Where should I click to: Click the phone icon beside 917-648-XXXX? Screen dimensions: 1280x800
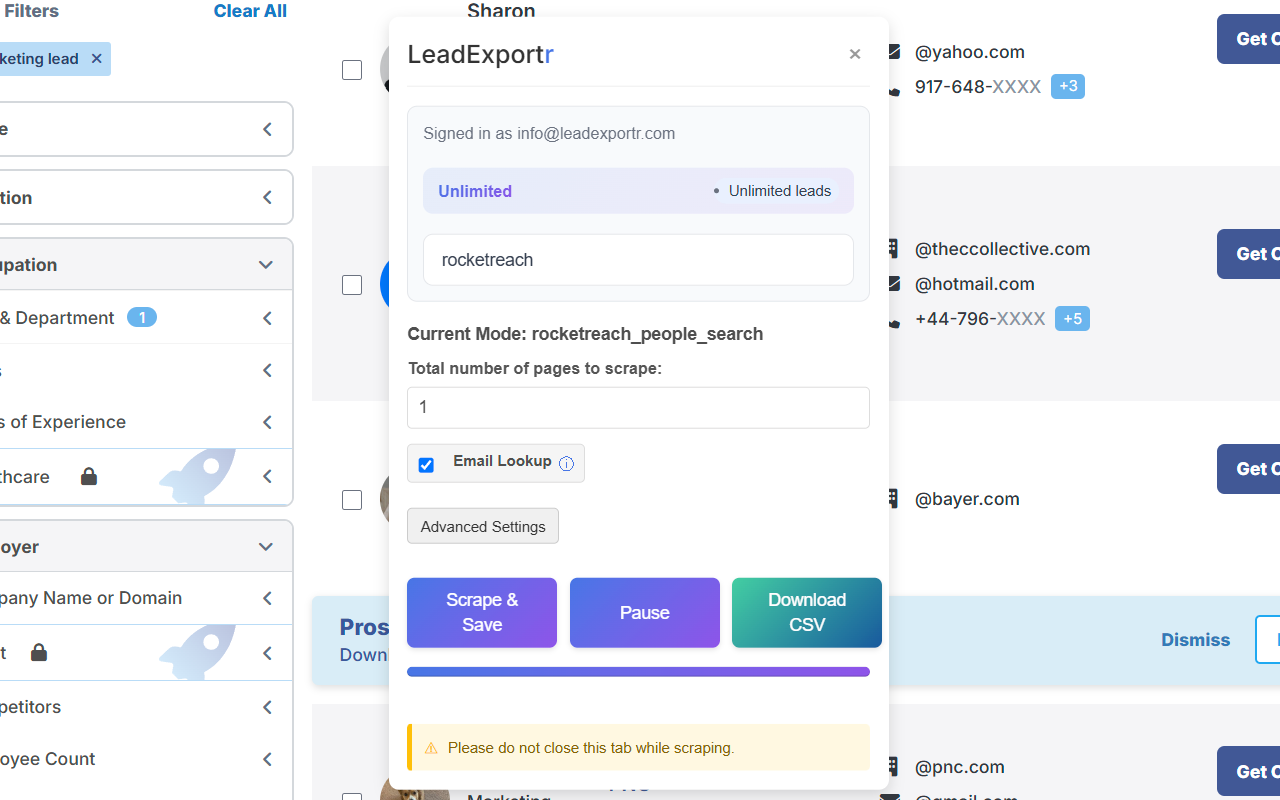tap(893, 89)
